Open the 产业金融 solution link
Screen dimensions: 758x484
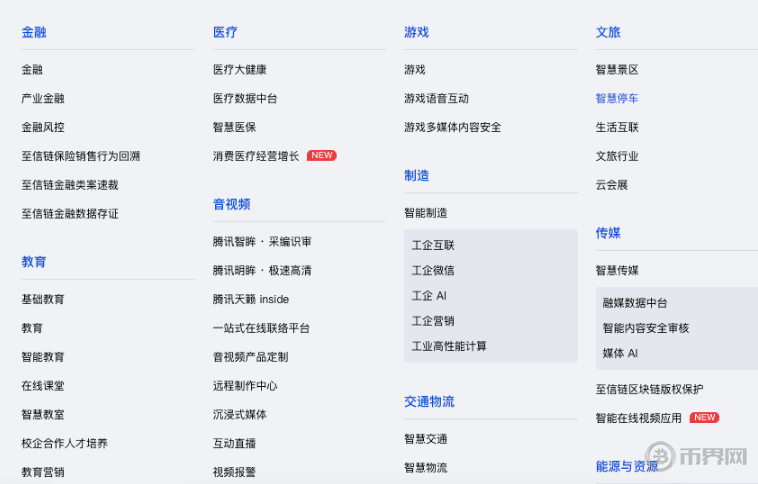43,99
